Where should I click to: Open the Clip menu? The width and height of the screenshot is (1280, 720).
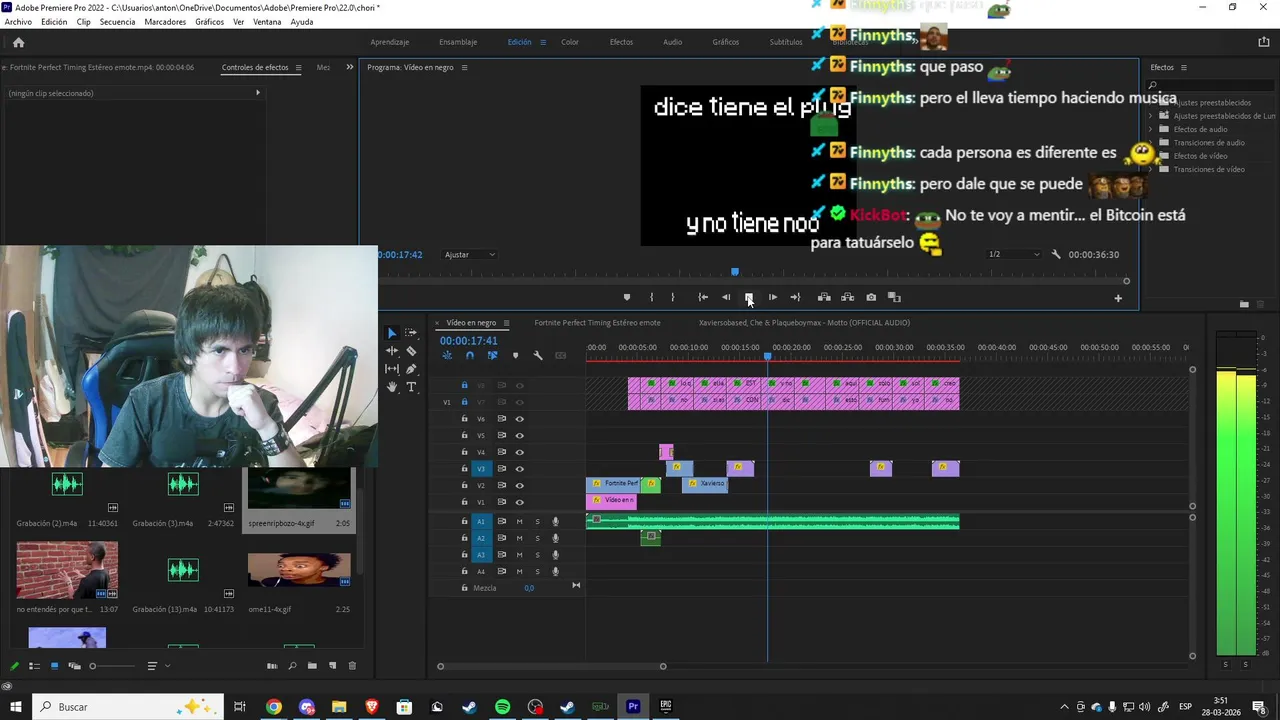click(83, 21)
